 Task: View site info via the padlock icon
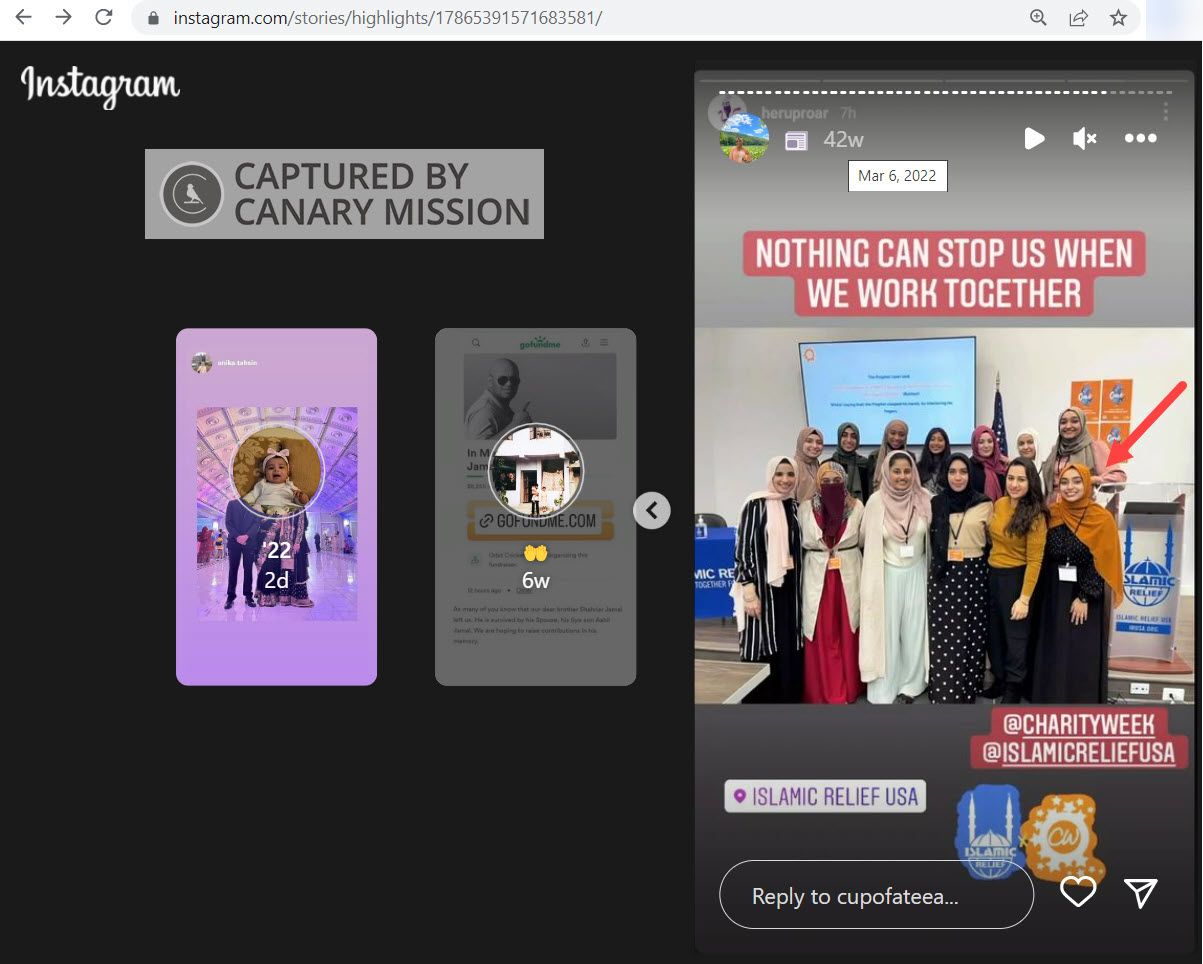153,18
